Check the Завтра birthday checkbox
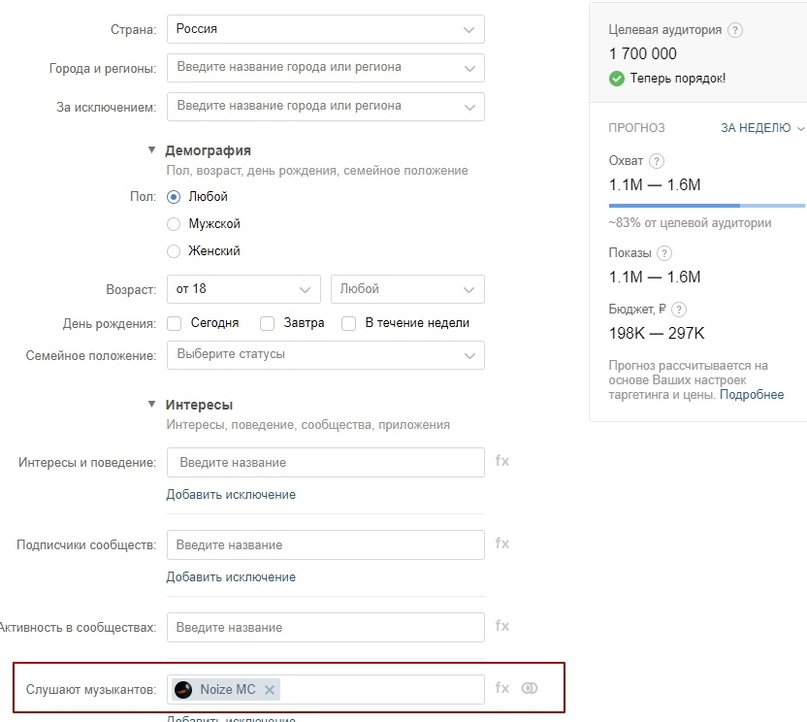Viewport: 807px width, 722px height. 267,323
